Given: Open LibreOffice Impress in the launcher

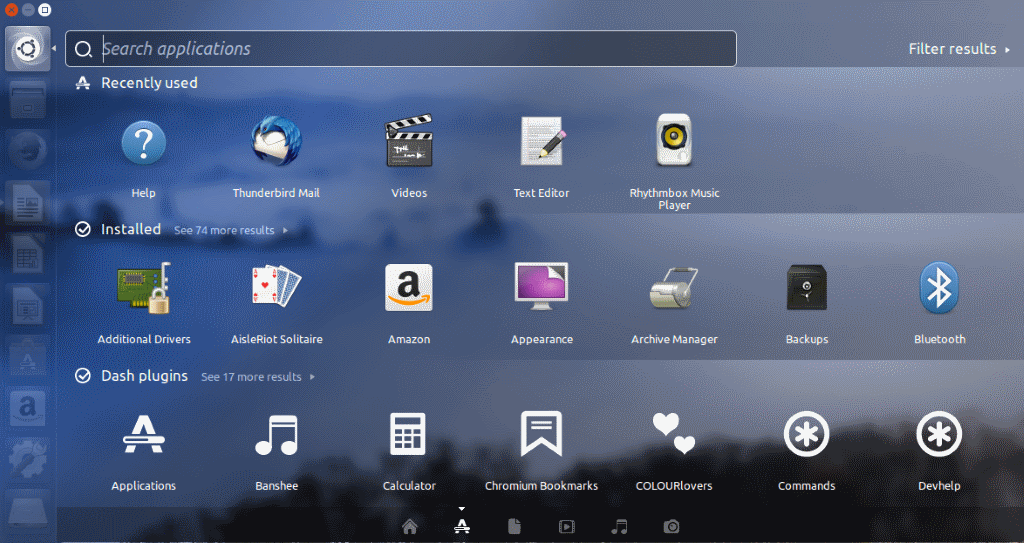Looking at the screenshot, I should point(27,305).
